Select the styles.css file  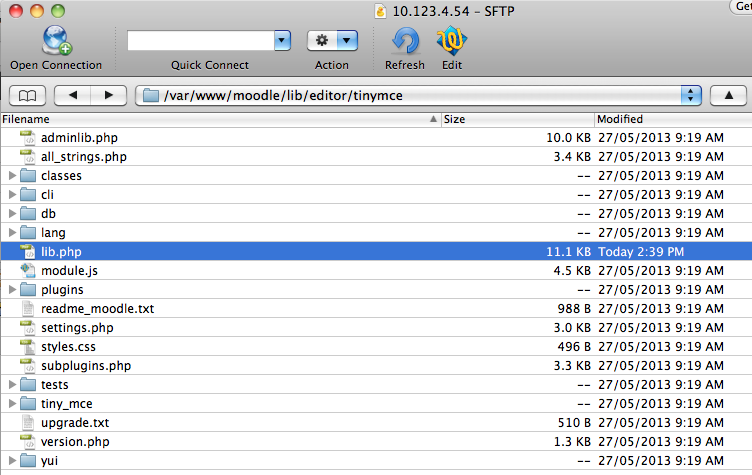point(68,347)
